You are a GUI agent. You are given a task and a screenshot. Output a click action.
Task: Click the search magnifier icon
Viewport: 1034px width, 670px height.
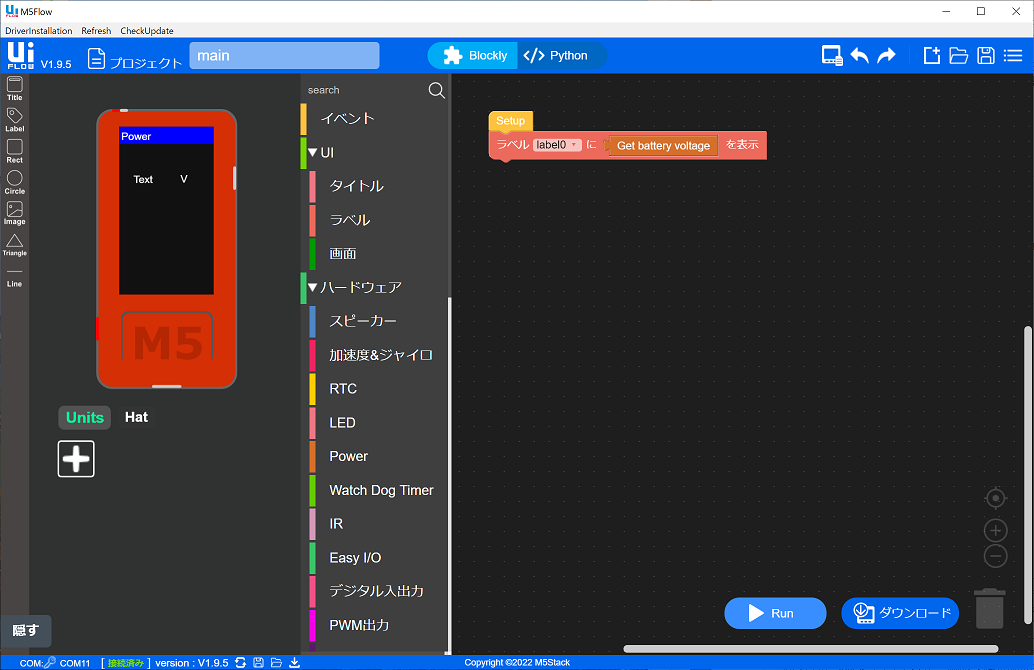(437, 90)
